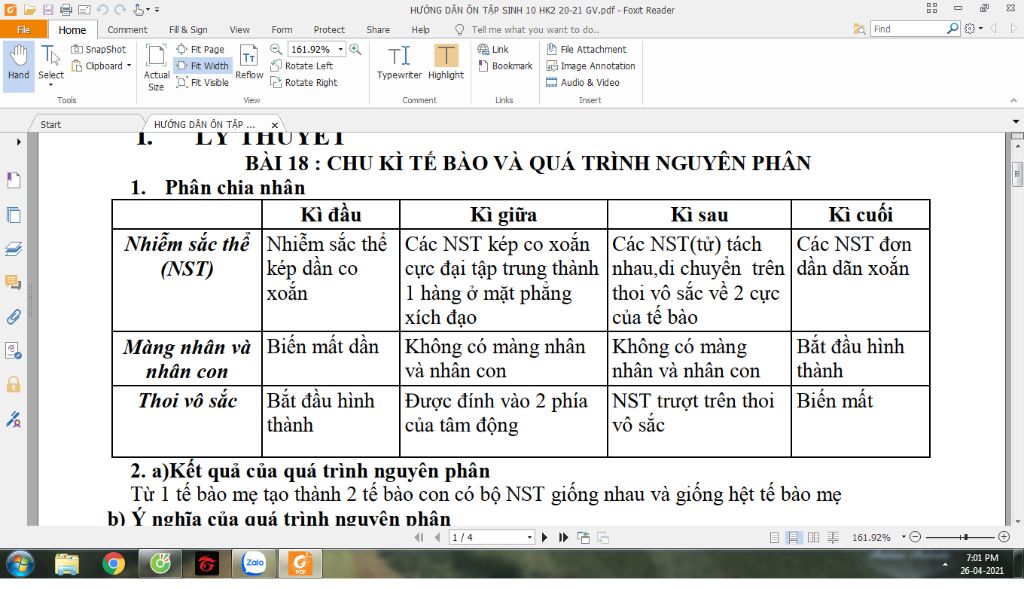Zoom out with ribbon magnifier minus

[276, 49]
